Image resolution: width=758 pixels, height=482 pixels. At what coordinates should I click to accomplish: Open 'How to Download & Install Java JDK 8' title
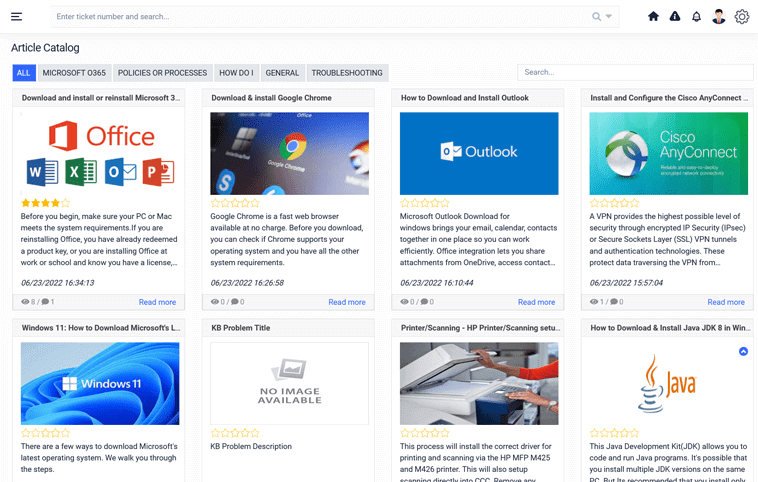[x=670, y=328]
